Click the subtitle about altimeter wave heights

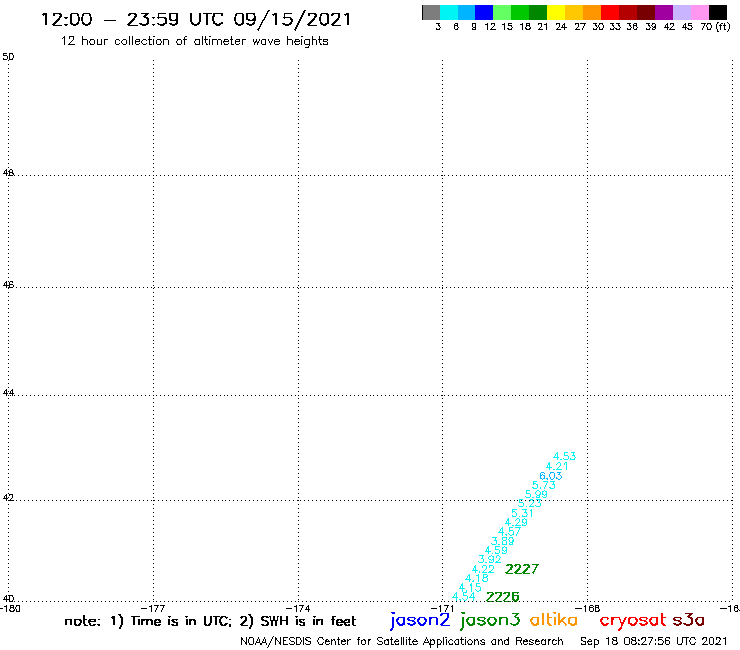[194, 41]
